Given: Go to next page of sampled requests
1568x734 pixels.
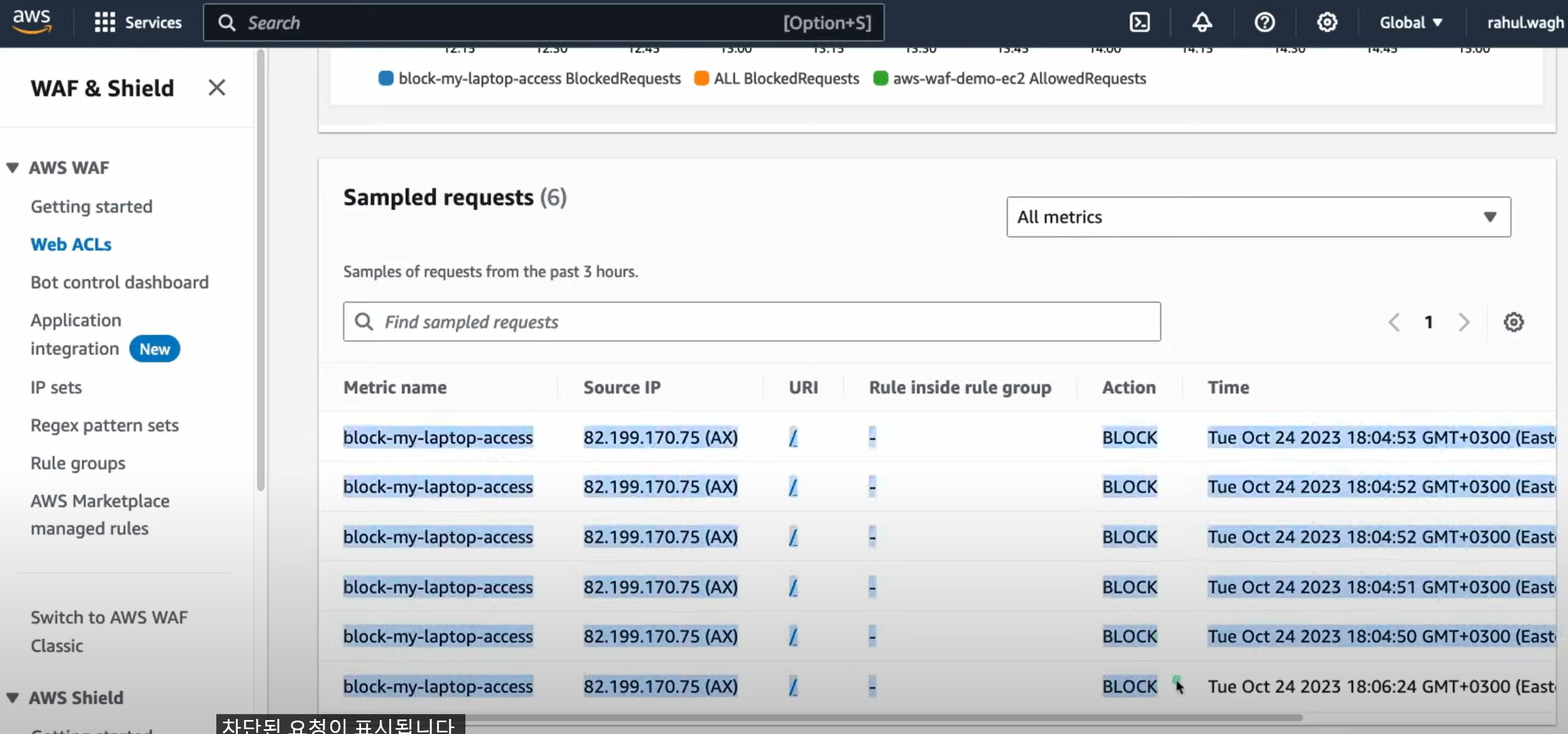Looking at the screenshot, I should 1464,322.
